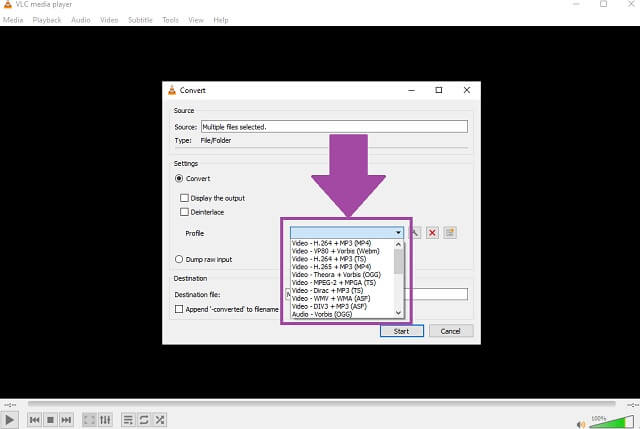Edit selected profile wrench icon

(414, 233)
